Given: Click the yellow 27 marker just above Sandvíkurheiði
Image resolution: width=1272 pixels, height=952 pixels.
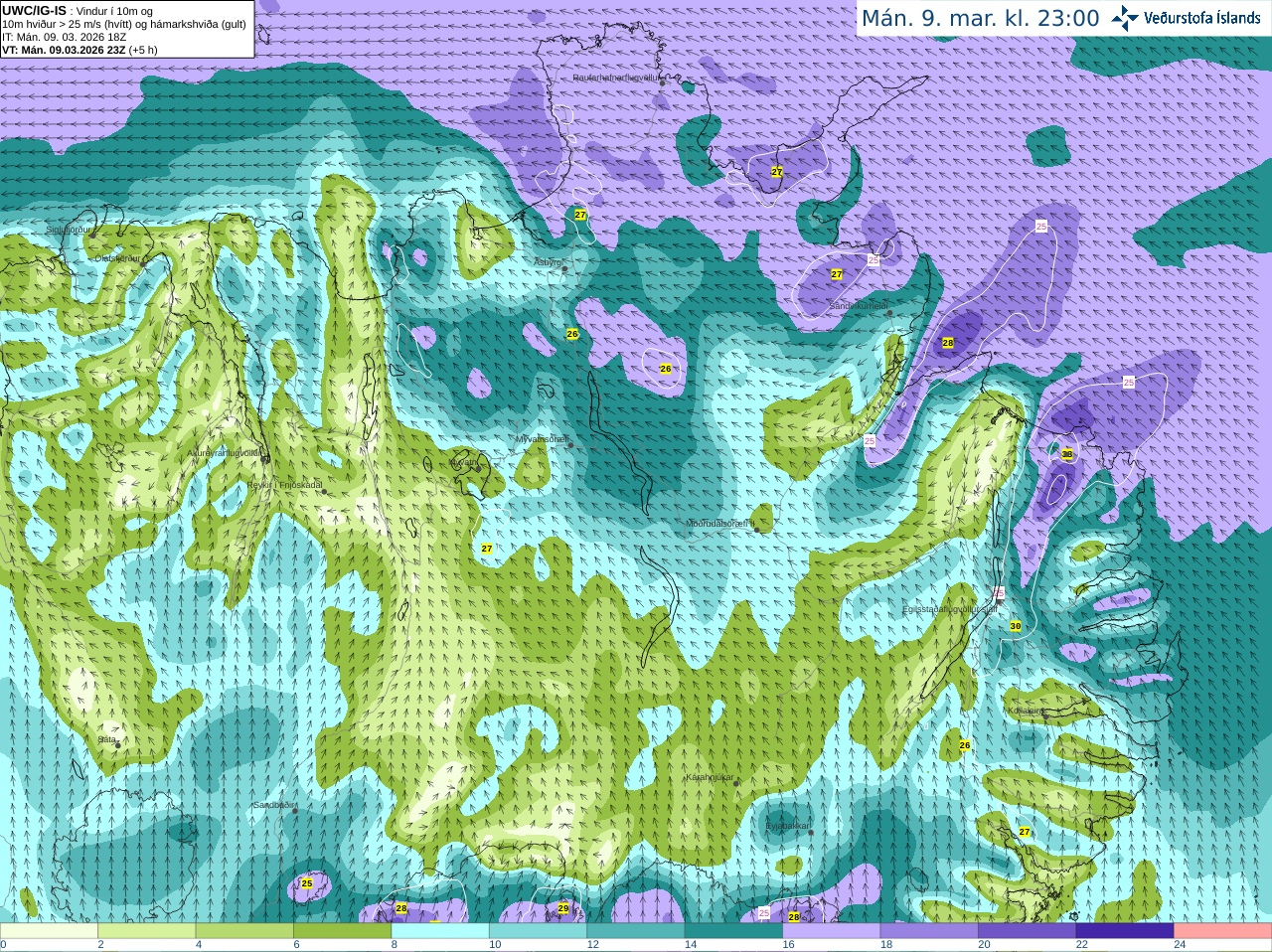Looking at the screenshot, I should pyautogui.click(x=837, y=274).
